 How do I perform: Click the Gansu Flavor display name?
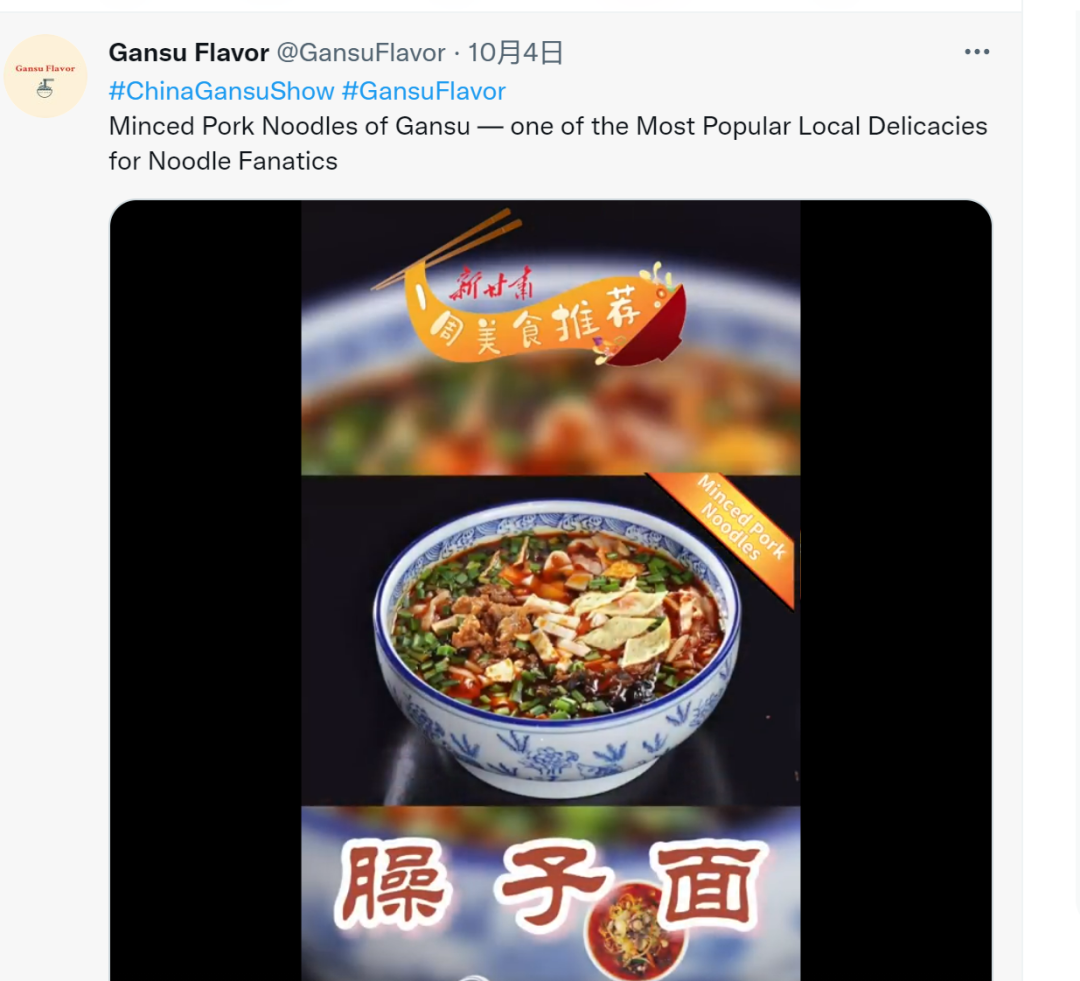coord(189,53)
